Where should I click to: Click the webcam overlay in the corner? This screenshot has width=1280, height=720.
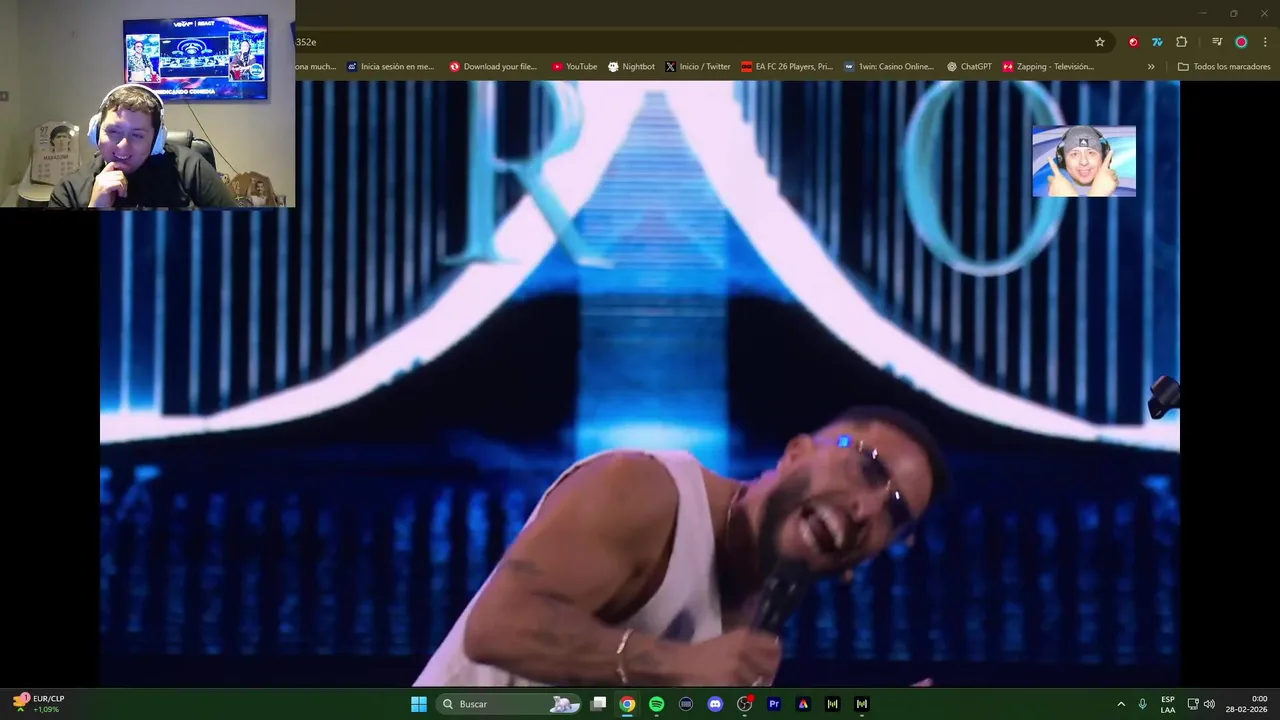[147, 104]
